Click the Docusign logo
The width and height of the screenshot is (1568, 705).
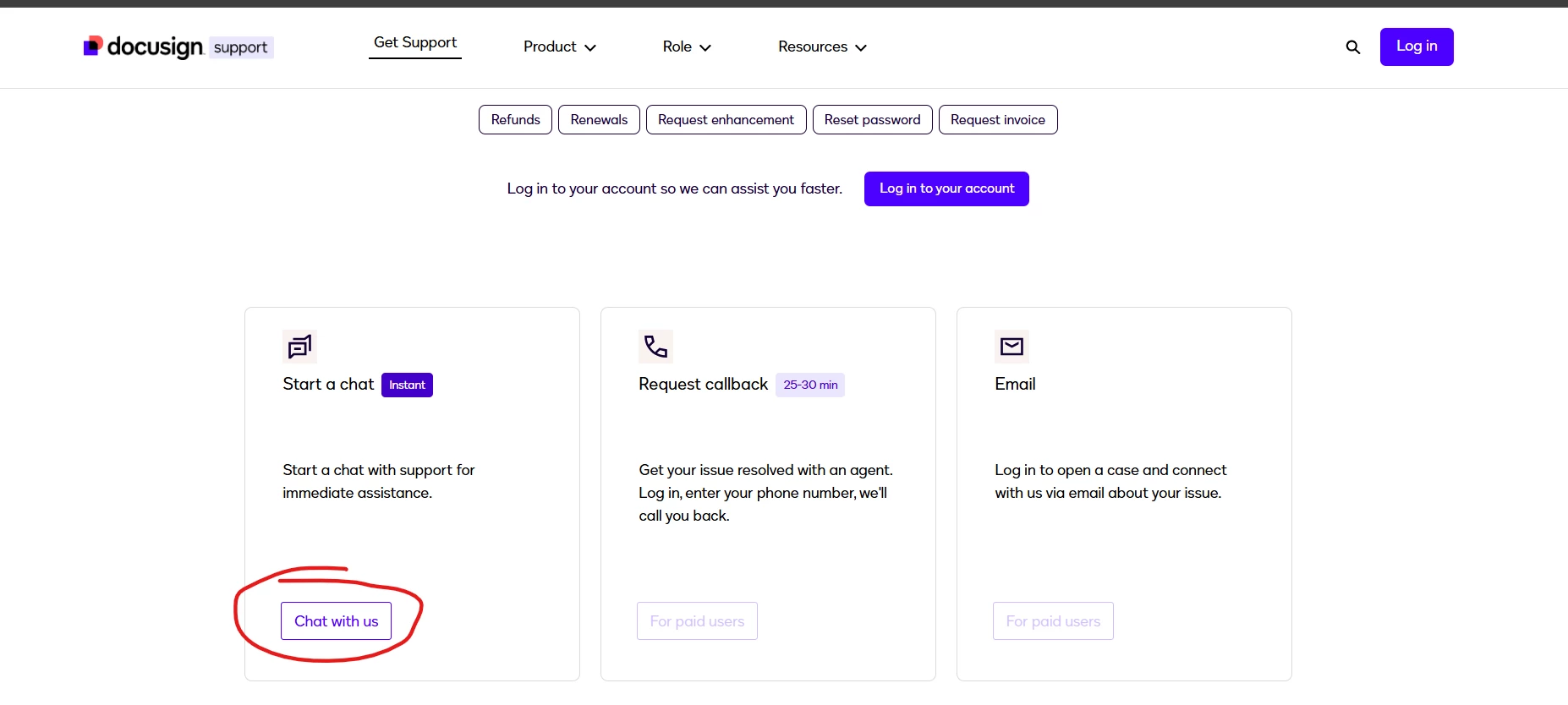coord(144,46)
